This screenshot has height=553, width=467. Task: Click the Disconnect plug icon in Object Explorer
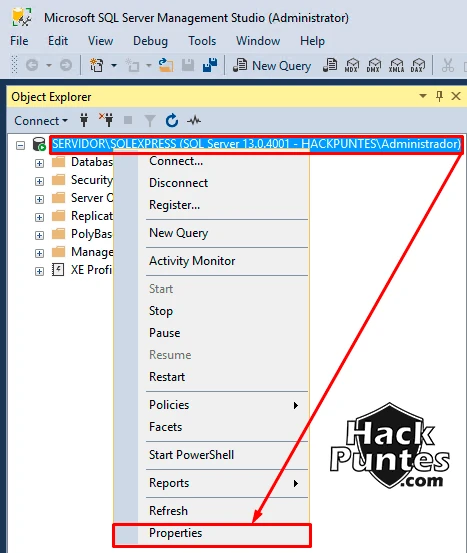106,120
